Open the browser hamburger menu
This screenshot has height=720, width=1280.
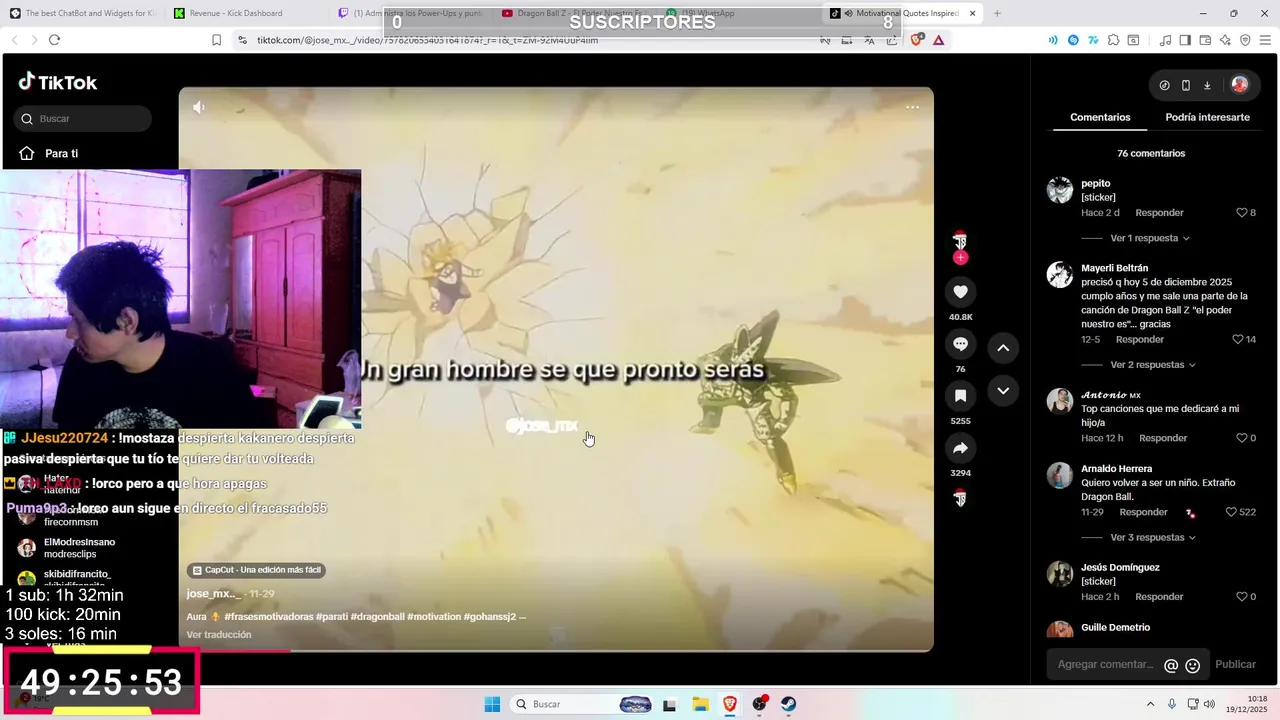point(1264,40)
